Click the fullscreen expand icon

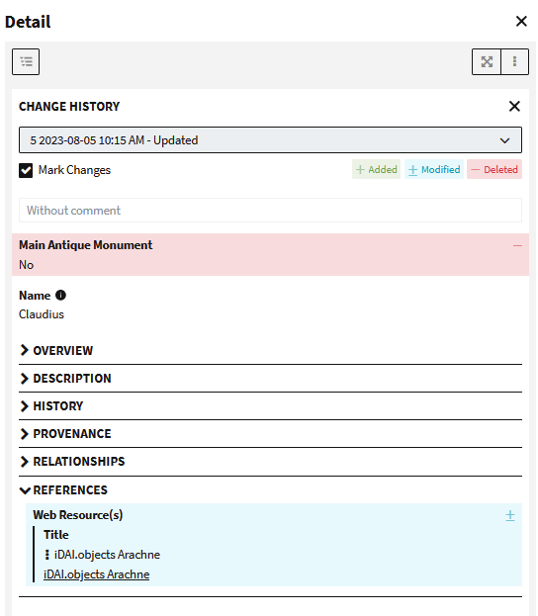click(487, 62)
